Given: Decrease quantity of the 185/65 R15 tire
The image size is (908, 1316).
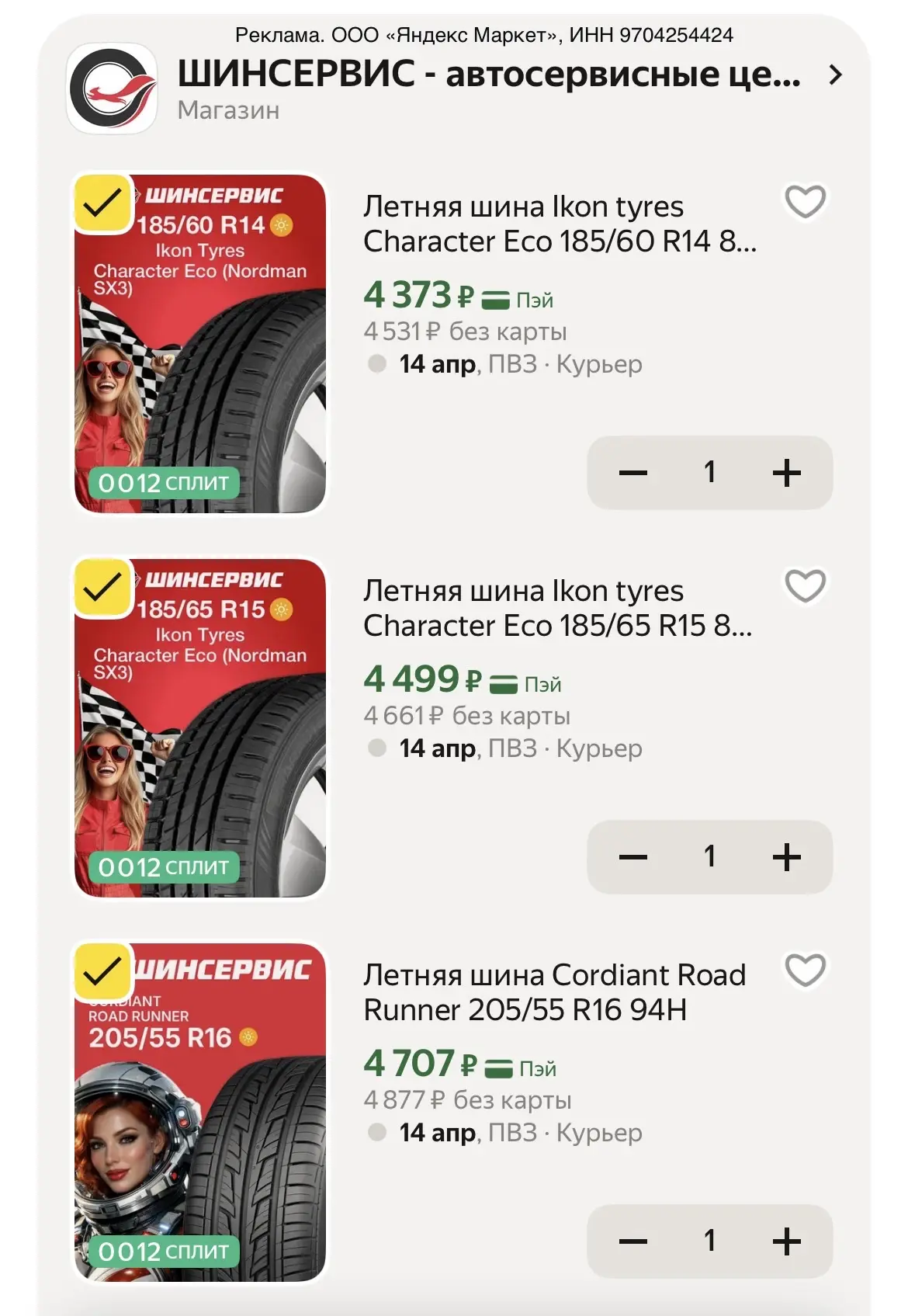Looking at the screenshot, I should coord(632,857).
